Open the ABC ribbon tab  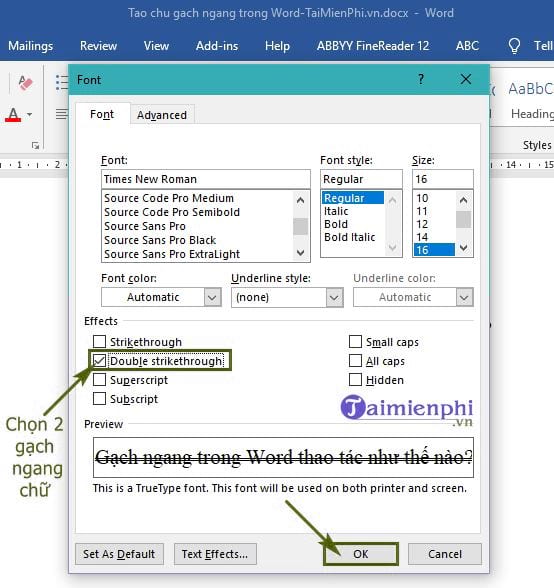(467, 46)
